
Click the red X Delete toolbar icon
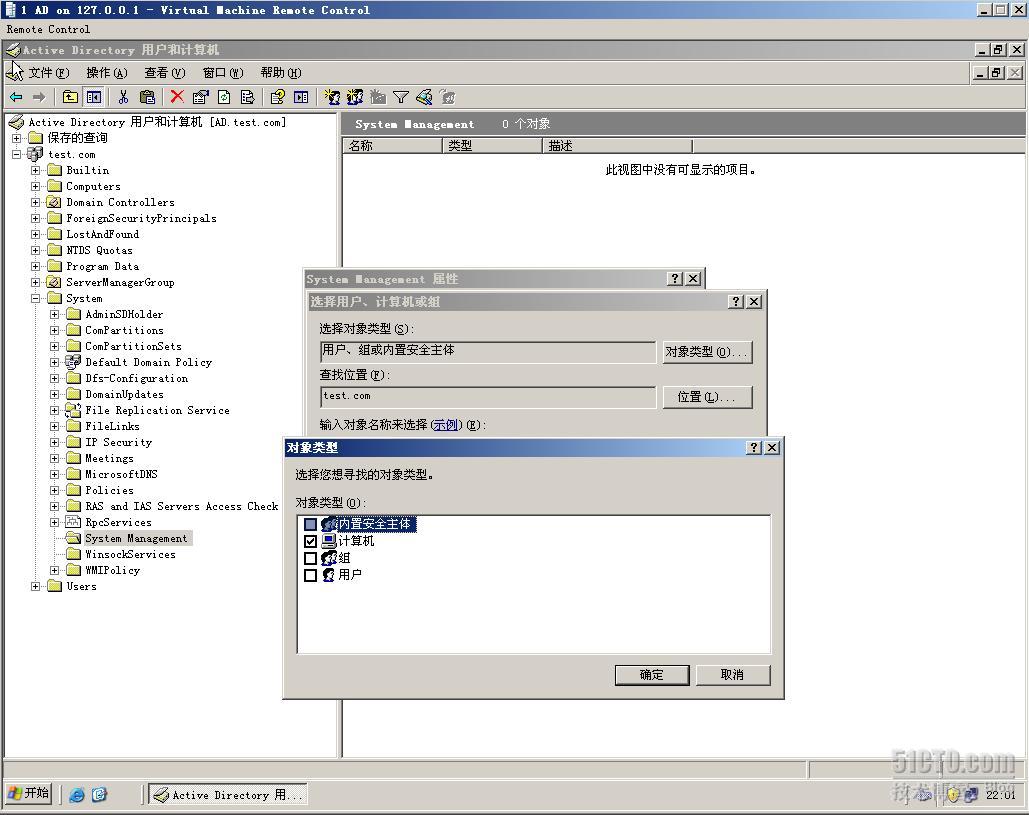coord(177,97)
